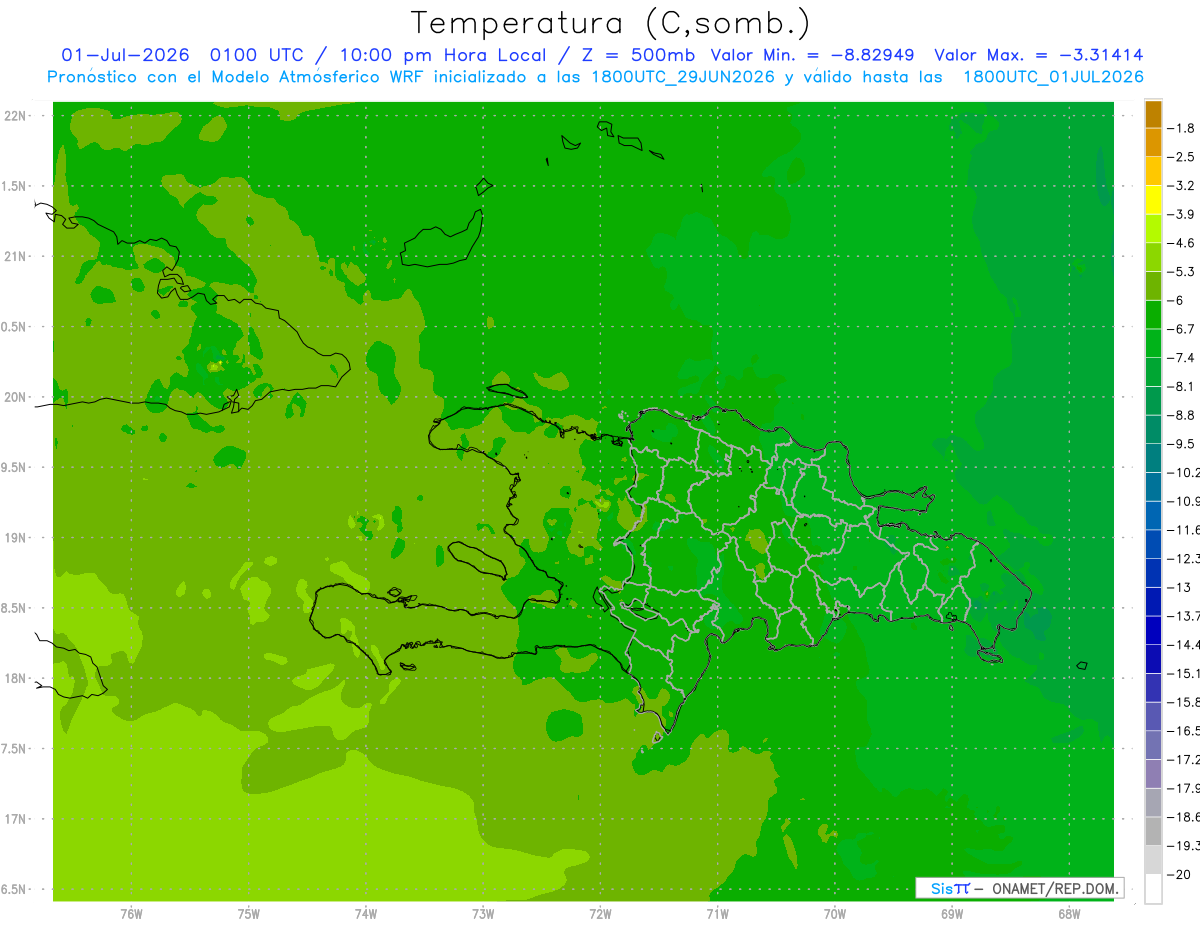The height and width of the screenshot is (927, 1200).
Task: Click the "72W" longitude axis label
Action: coord(600,914)
